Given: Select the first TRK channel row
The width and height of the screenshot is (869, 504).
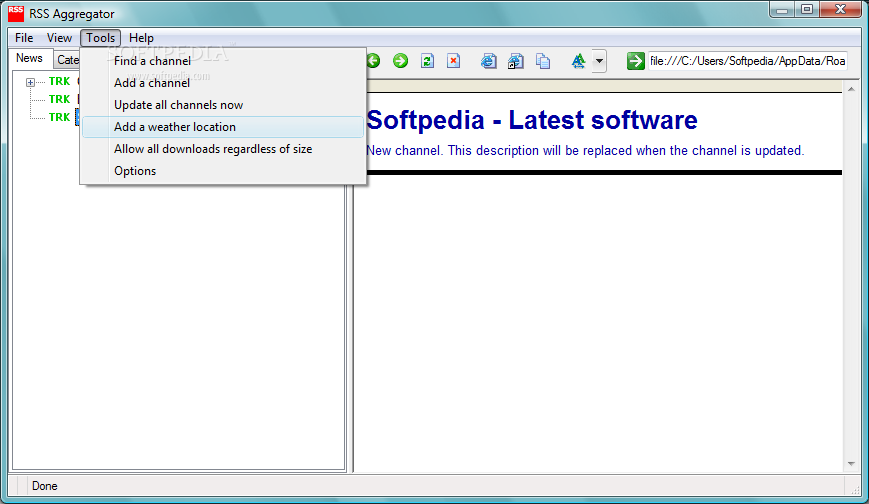Looking at the screenshot, I should coord(60,81).
